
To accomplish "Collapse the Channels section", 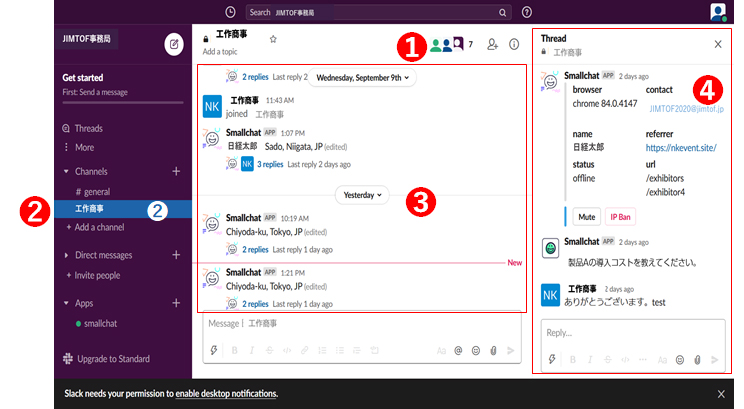I will click(x=66, y=171).
